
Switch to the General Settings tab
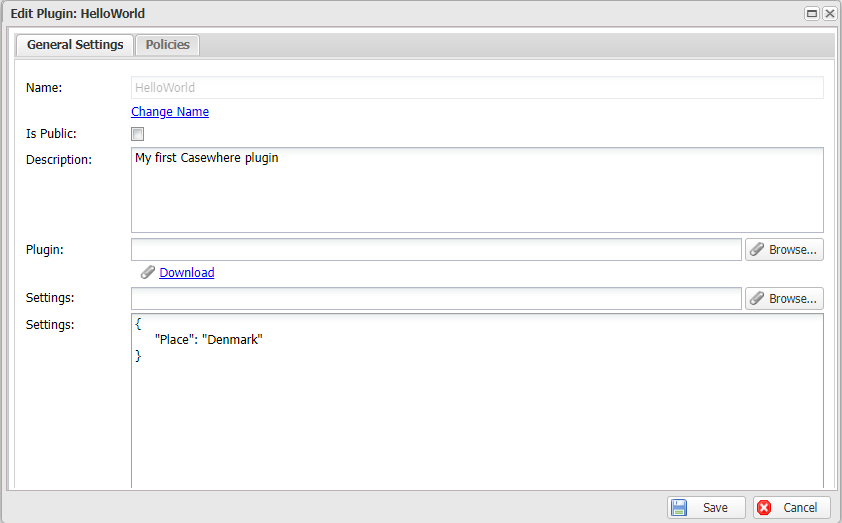(75, 45)
